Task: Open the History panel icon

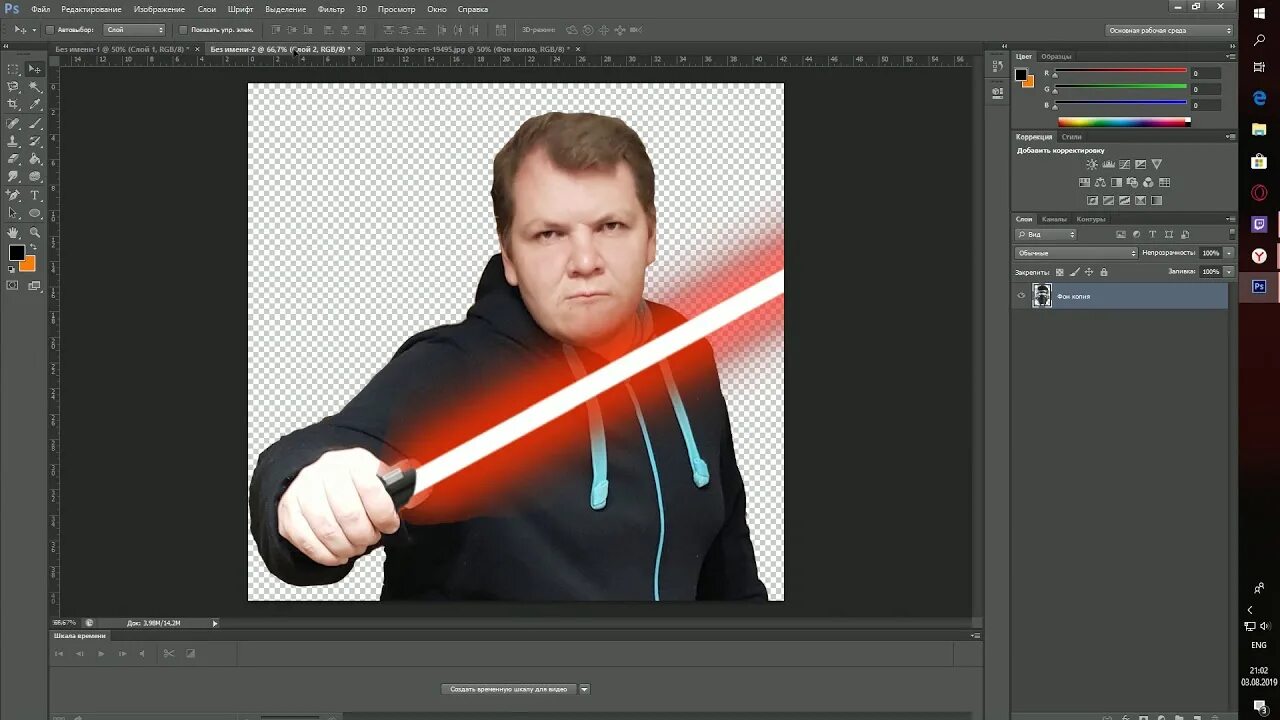Action: coord(997,65)
